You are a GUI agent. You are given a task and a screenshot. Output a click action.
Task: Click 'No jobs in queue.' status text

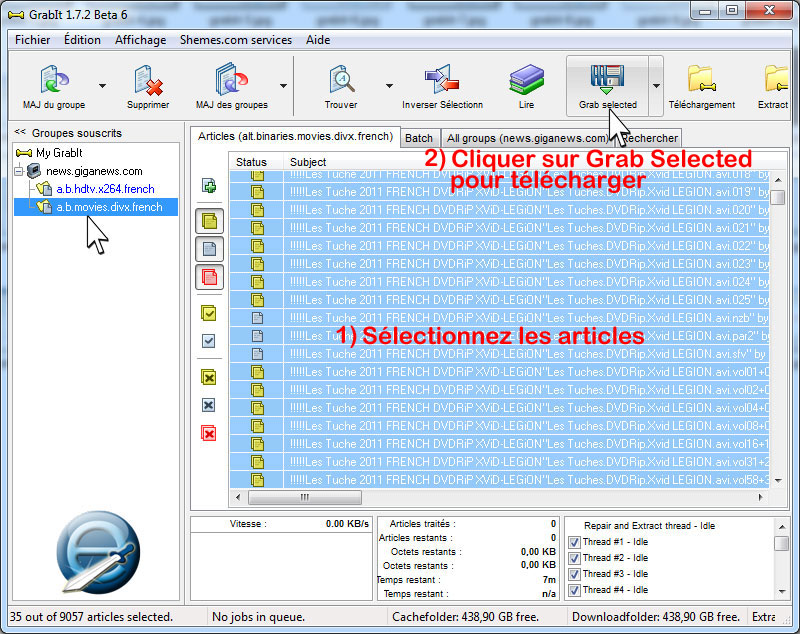[x=258, y=617]
